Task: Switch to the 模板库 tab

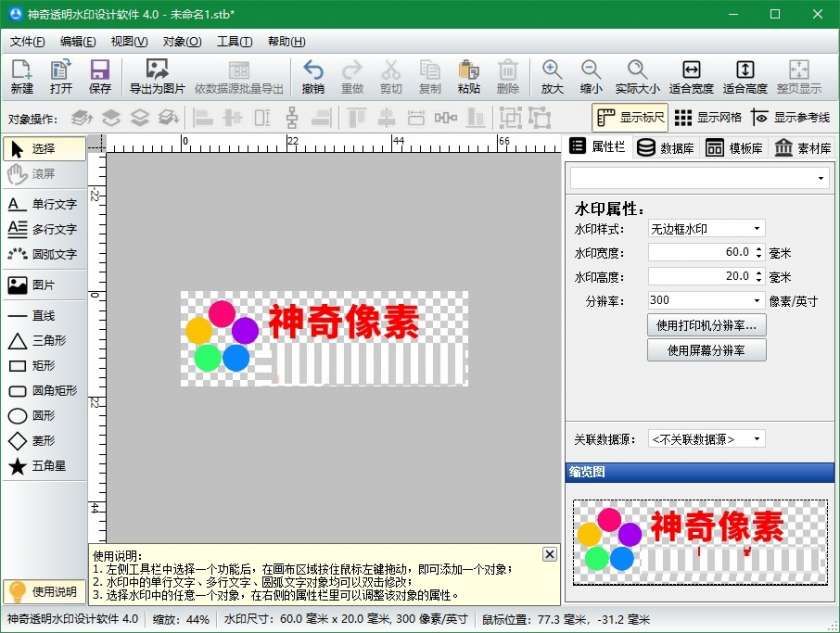Action: tap(734, 148)
